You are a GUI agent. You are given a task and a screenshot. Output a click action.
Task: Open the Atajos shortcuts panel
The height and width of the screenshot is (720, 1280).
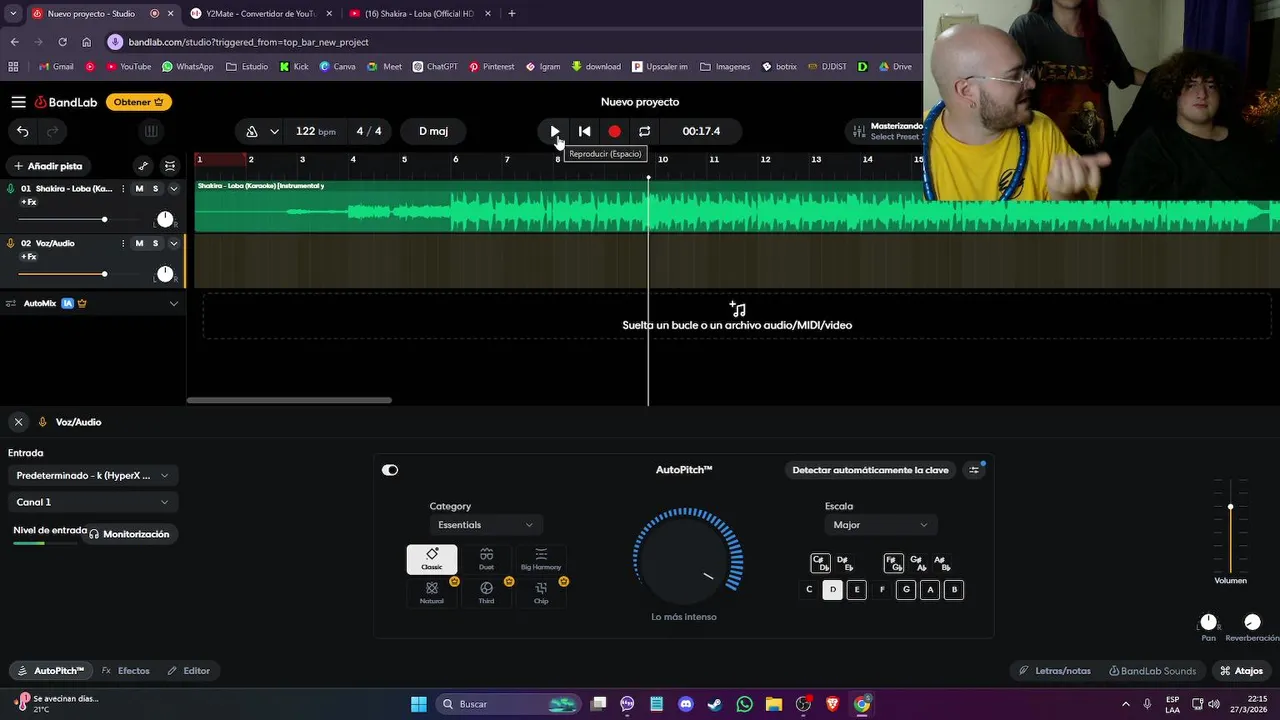(1242, 671)
